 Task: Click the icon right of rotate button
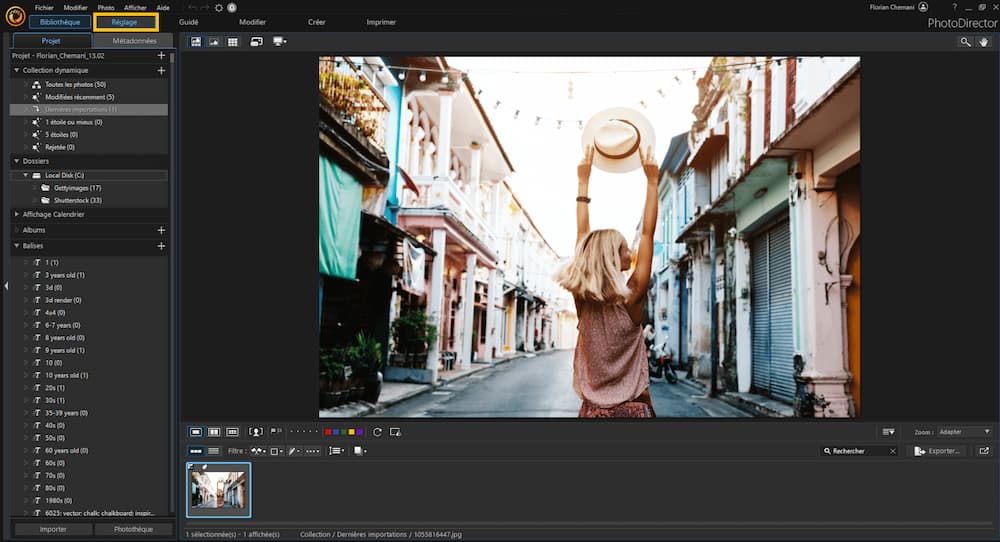coord(395,432)
